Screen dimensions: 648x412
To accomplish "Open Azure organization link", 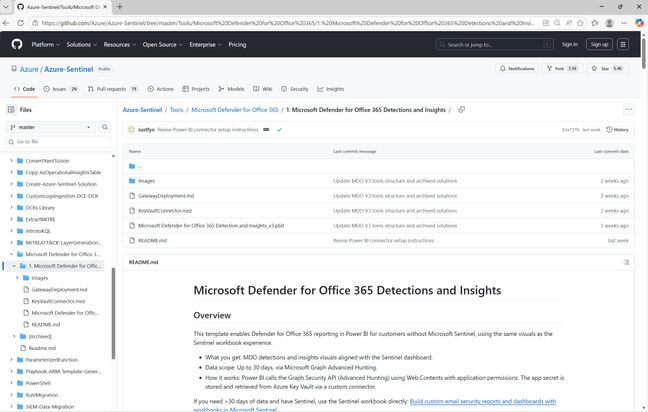I will [x=29, y=69].
